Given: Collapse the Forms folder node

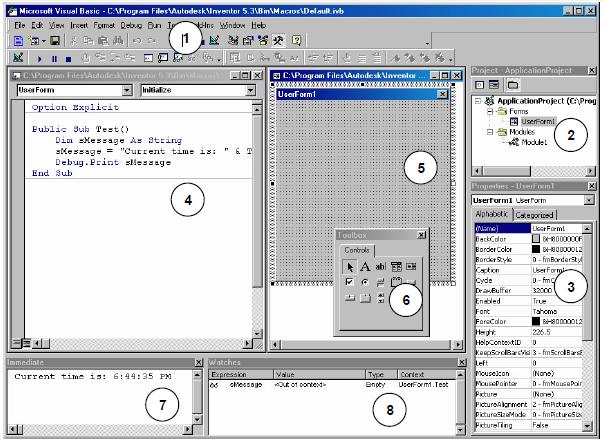Looking at the screenshot, I should (x=490, y=111).
